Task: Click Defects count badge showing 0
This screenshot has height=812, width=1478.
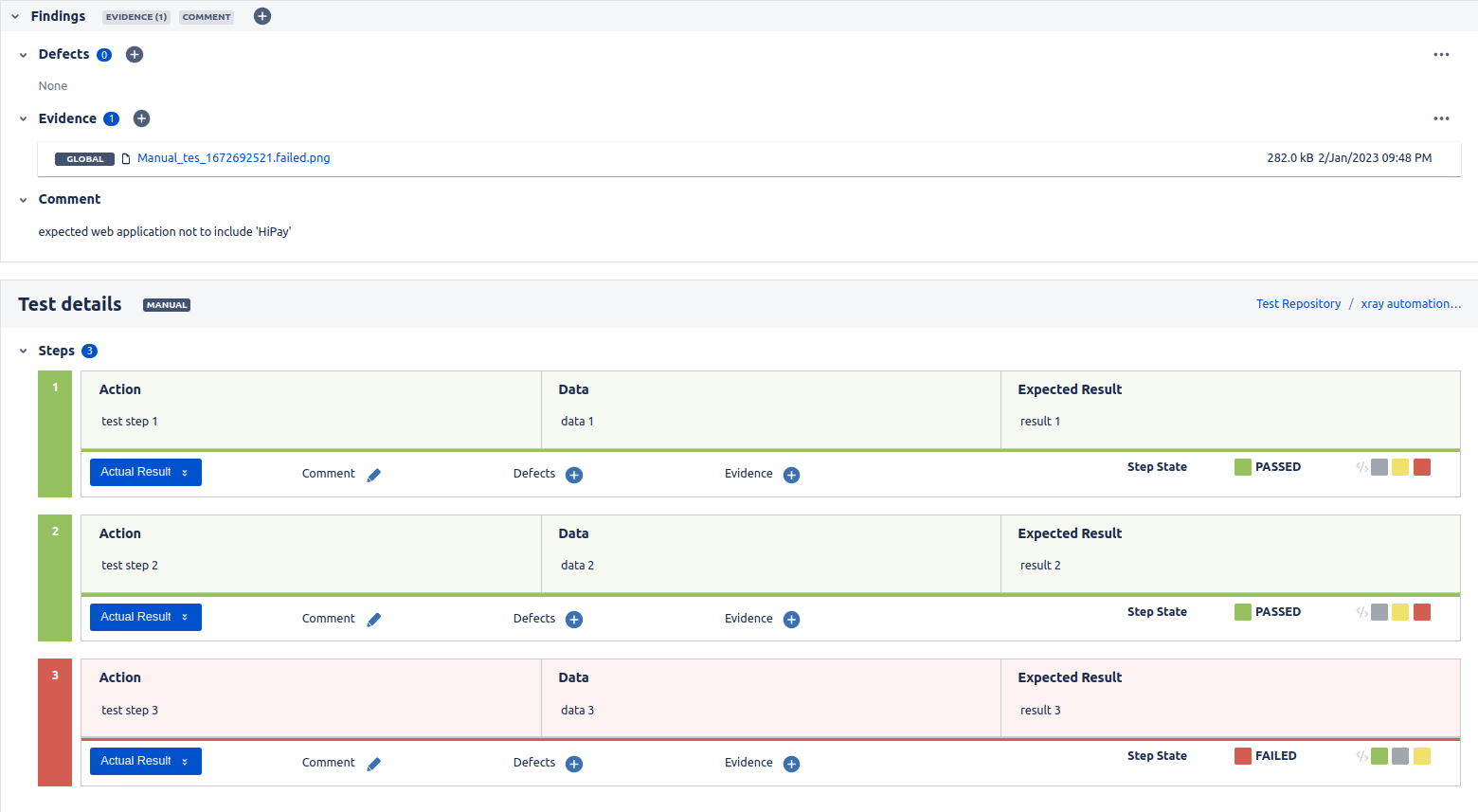Action: 104,55
